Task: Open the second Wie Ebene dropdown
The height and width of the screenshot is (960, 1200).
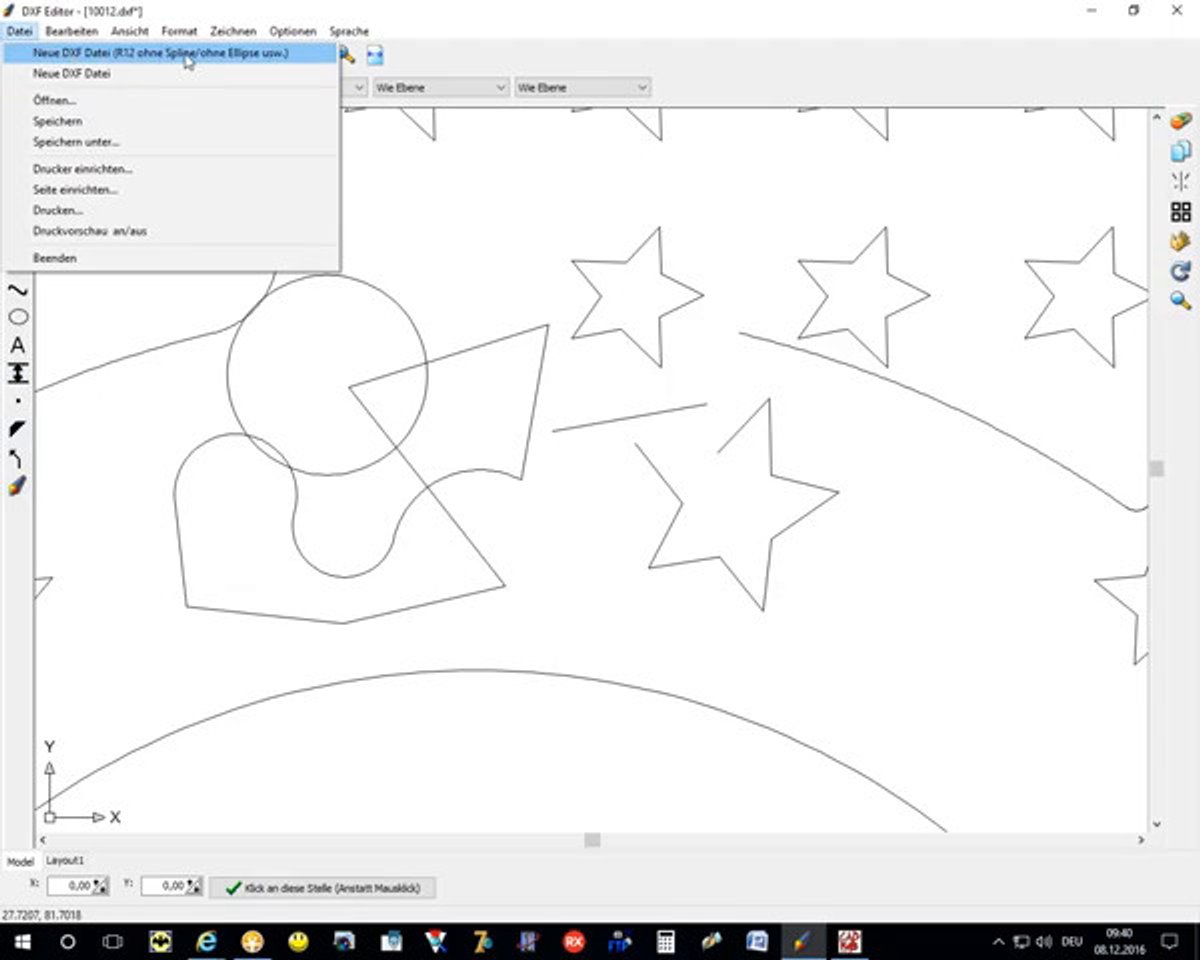Action: tap(582, 87)
